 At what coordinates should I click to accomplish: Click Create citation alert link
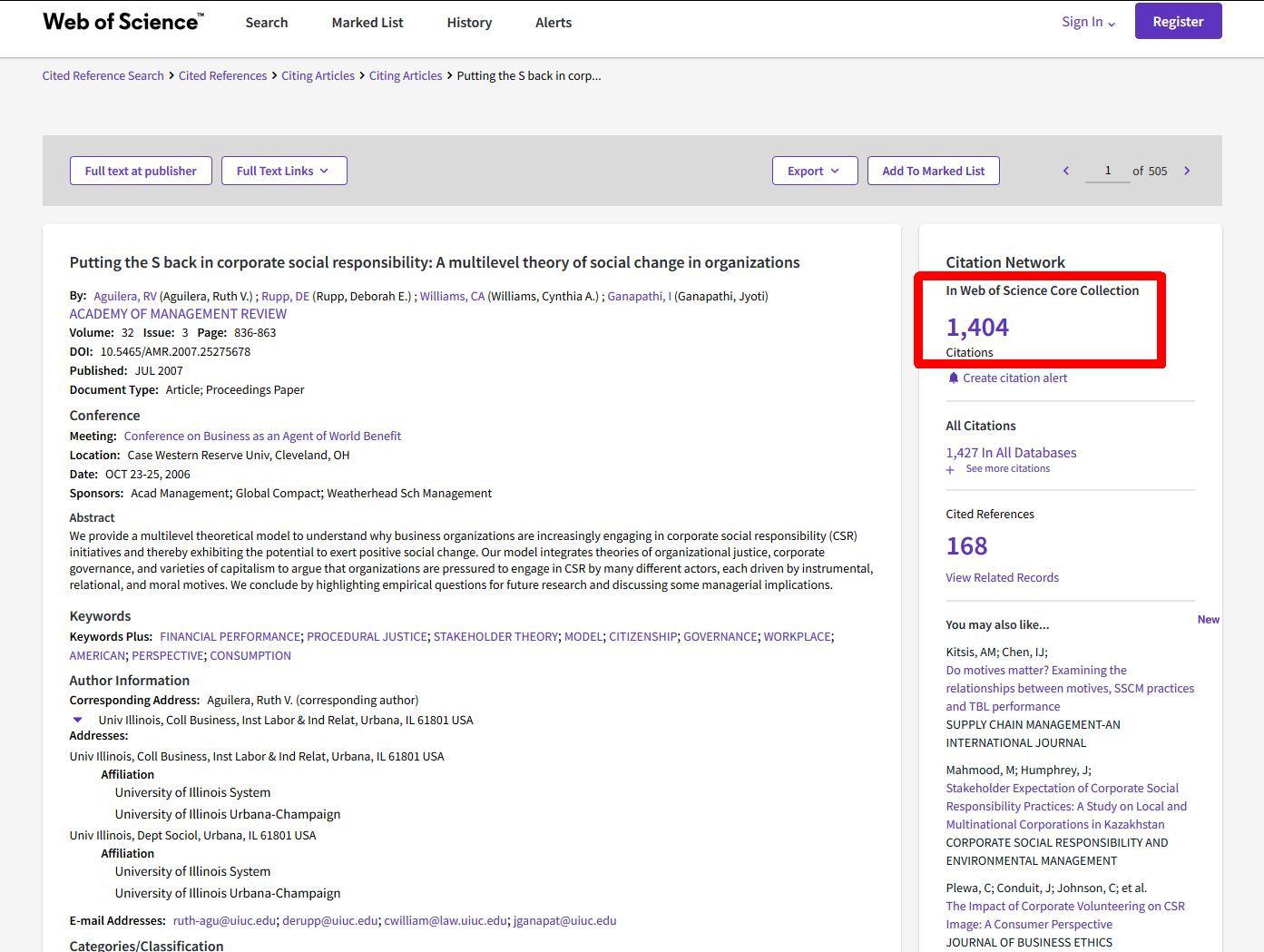point(1014,378)
